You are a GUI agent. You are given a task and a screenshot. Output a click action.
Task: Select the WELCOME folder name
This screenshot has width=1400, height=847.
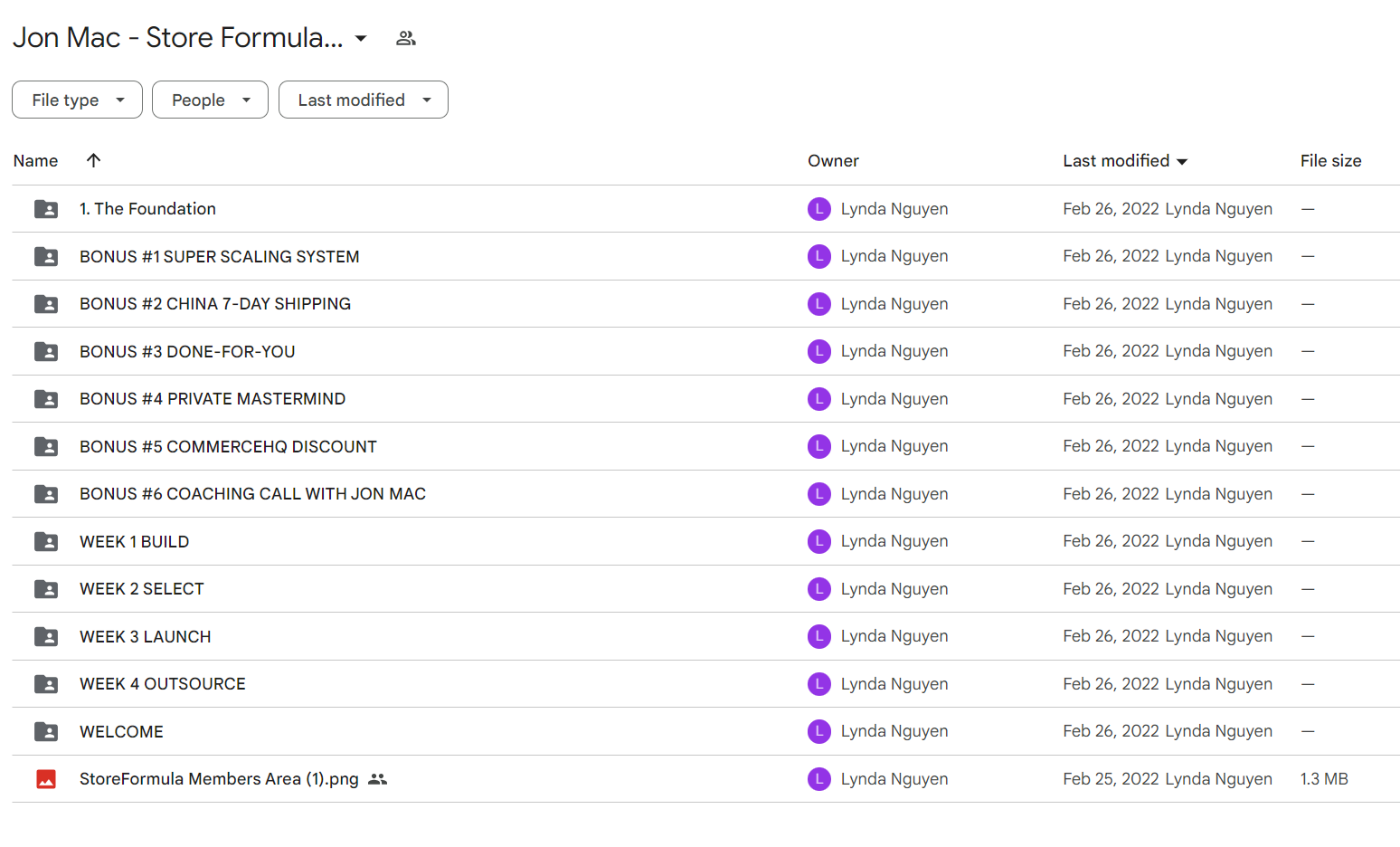(121, 732)
